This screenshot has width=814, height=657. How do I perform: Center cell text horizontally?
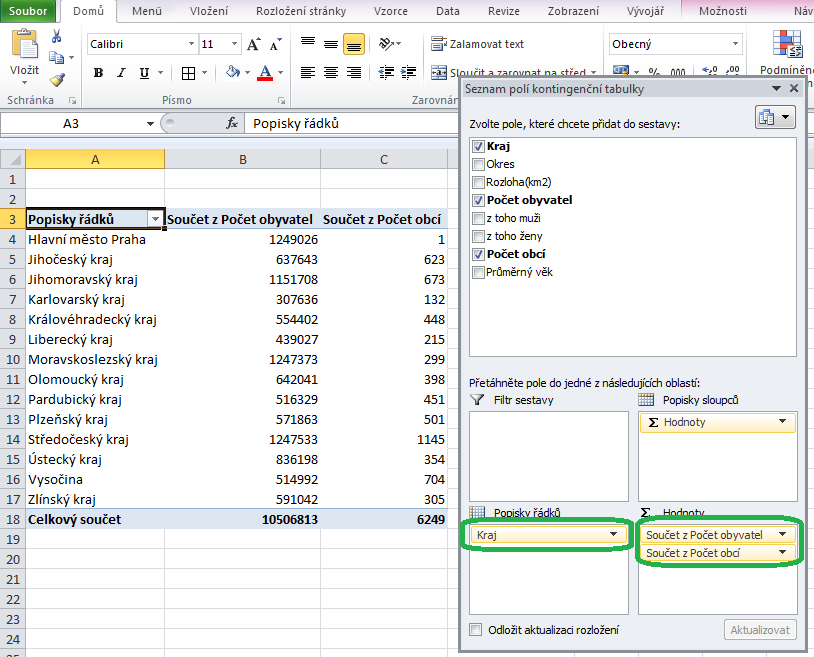coord(331,73)
